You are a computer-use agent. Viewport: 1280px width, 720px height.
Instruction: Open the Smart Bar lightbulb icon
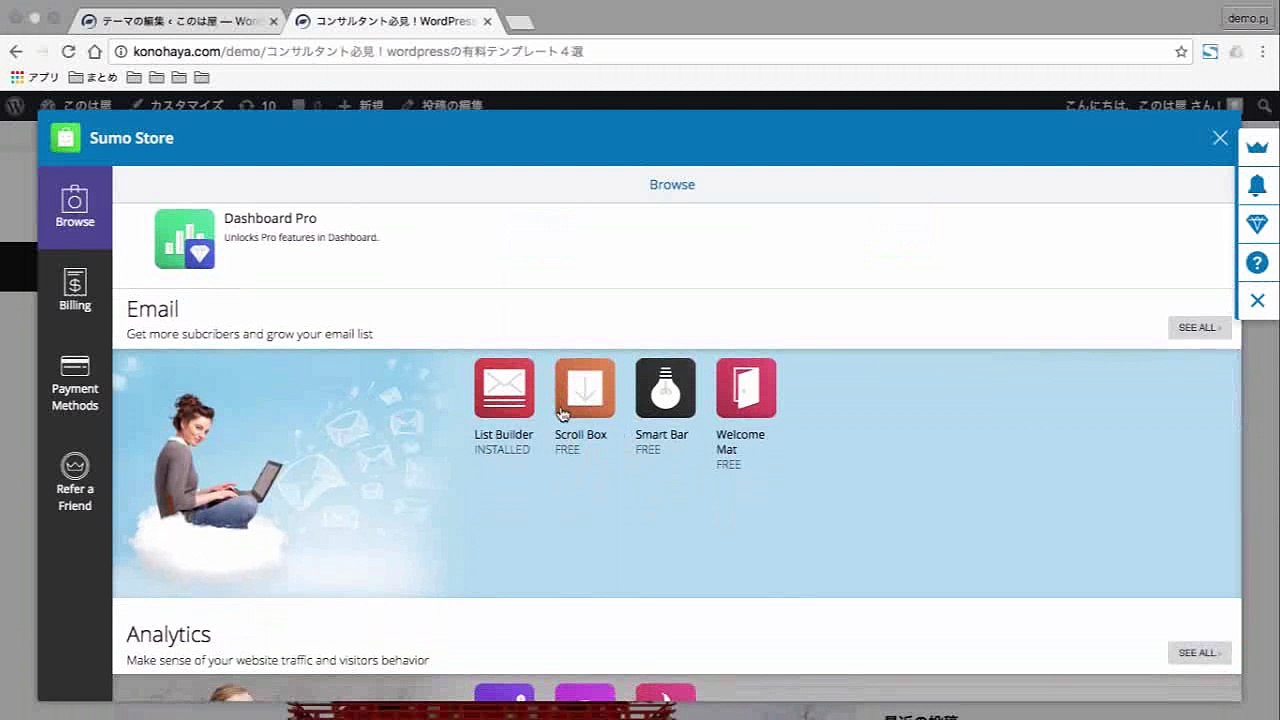click(x=665, y=388)
